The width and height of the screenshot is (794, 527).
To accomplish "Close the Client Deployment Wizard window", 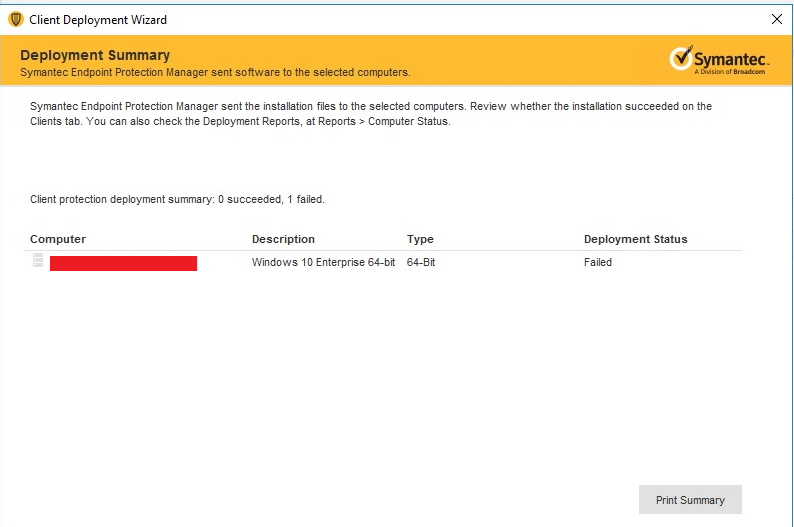I will (776, 19).
